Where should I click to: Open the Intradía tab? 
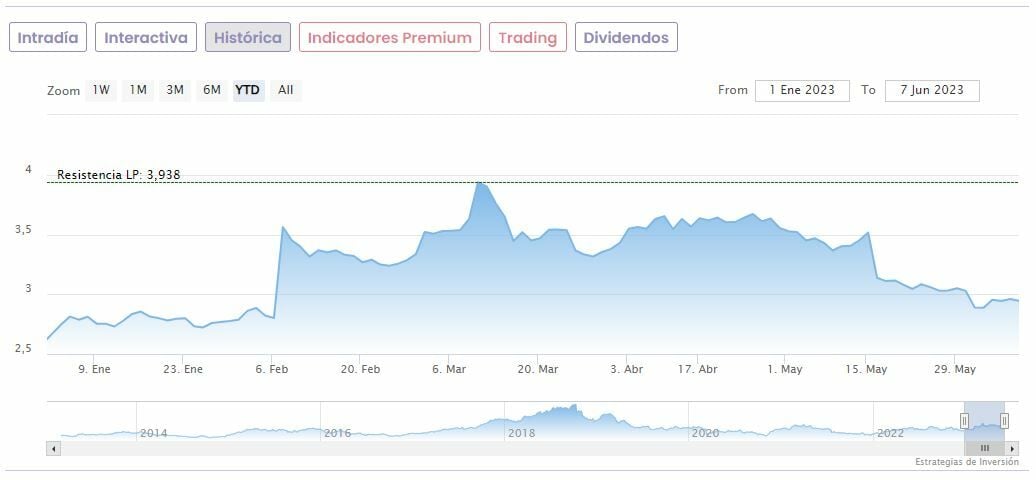[x=48, y=38]
